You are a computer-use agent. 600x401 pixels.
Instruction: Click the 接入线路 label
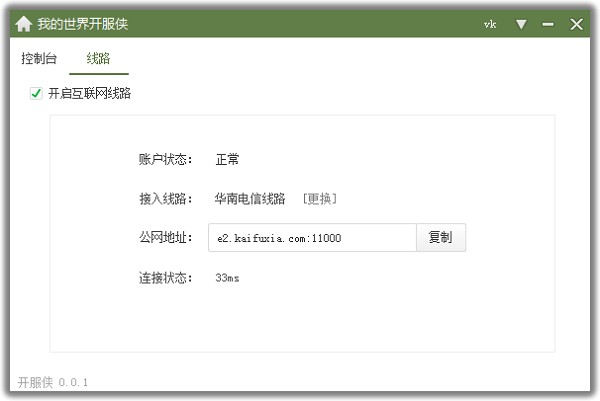coord(165,199)
